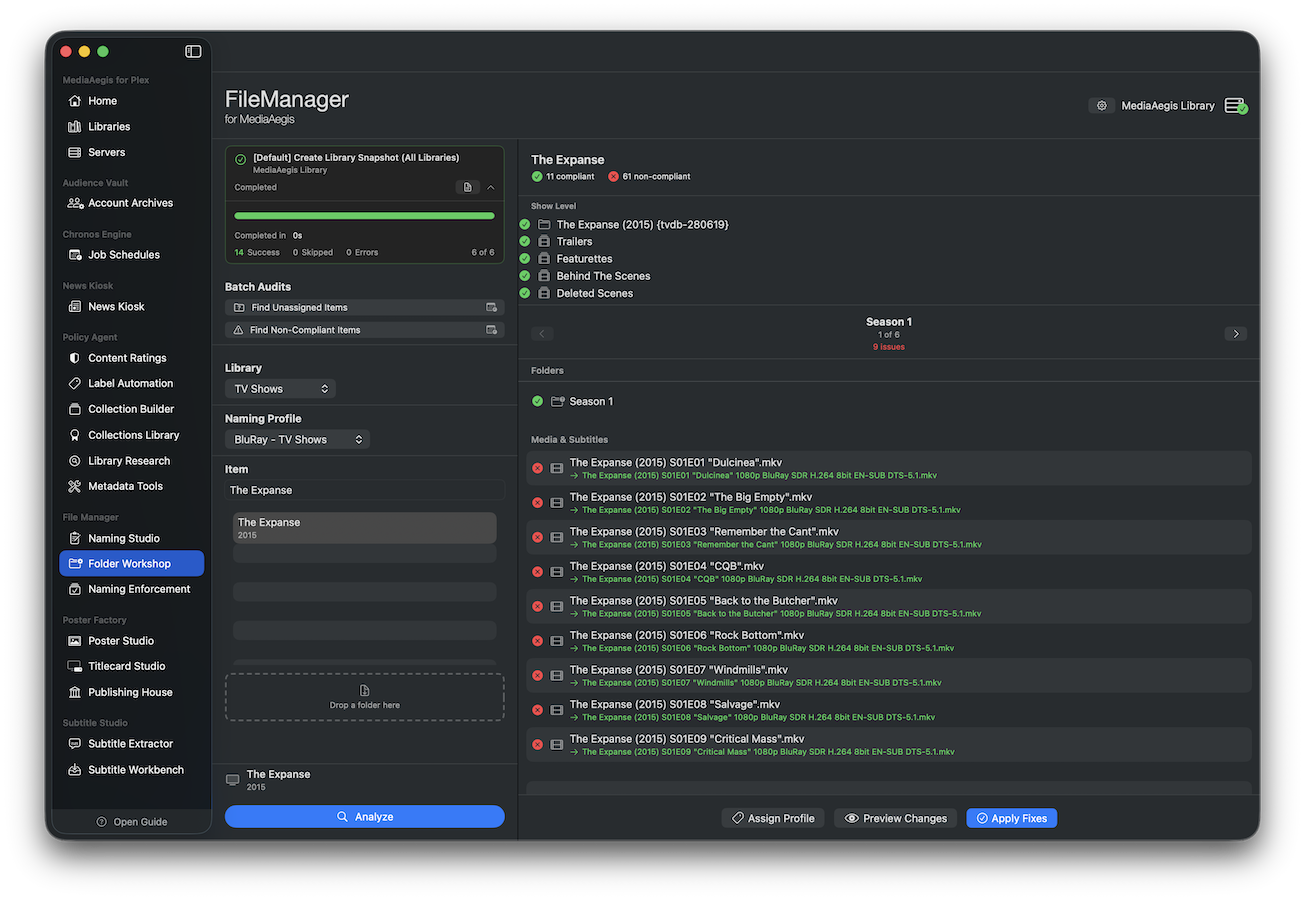
Task: Select S01E08 "Salvage".mkv row
Action: 889,710
